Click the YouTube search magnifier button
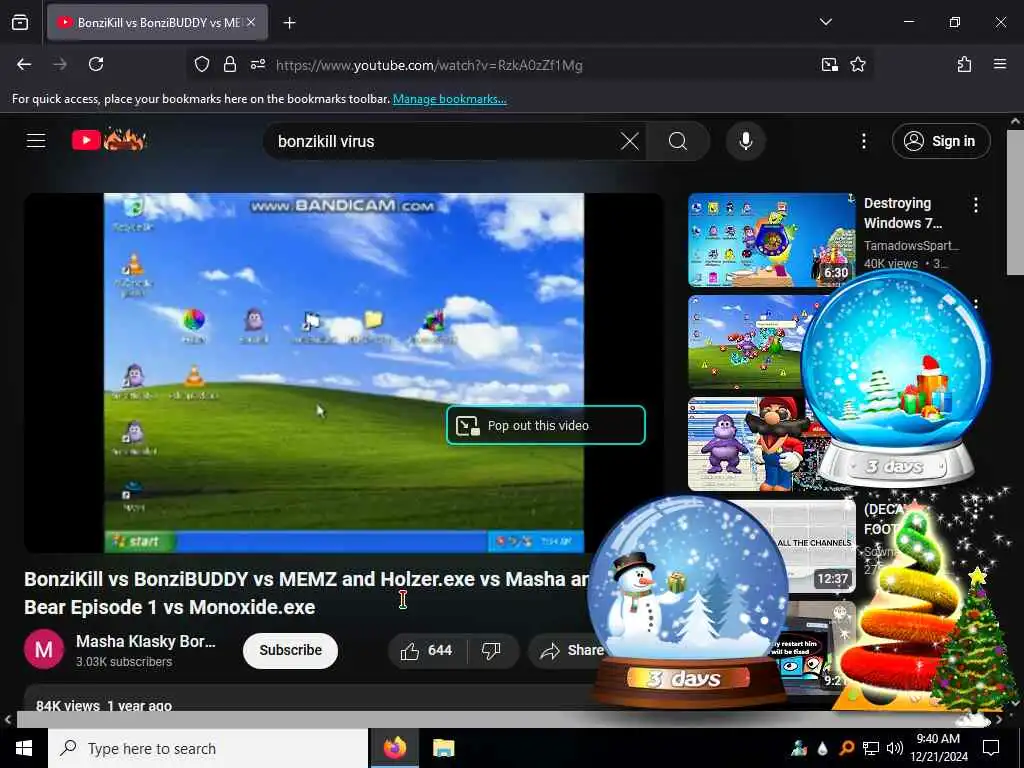1024x768 pixels. [x=678, y=141]
